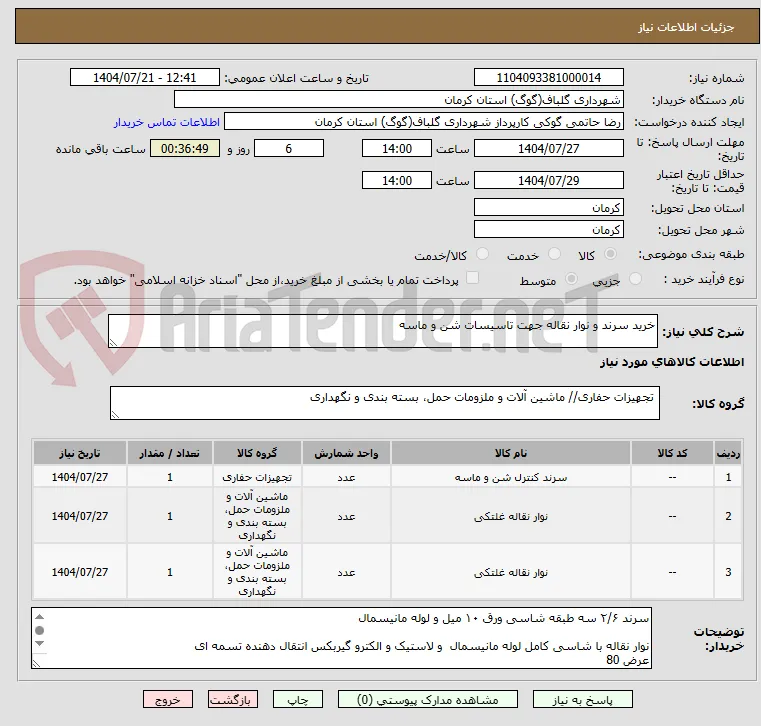Select the متوسط purchase type radio
Viewport: 761px width, 726px height.
[x=572, y=279]
